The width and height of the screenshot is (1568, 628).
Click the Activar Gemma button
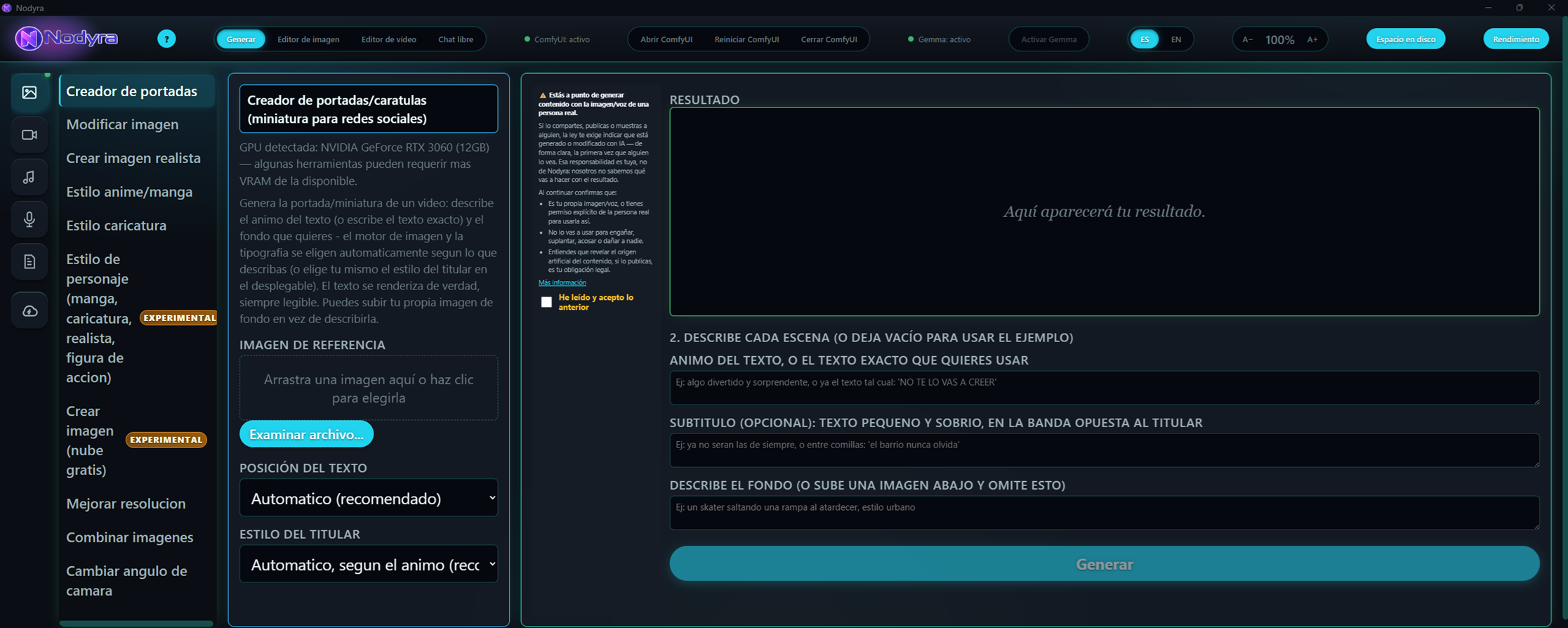(x=1048, y=39)
